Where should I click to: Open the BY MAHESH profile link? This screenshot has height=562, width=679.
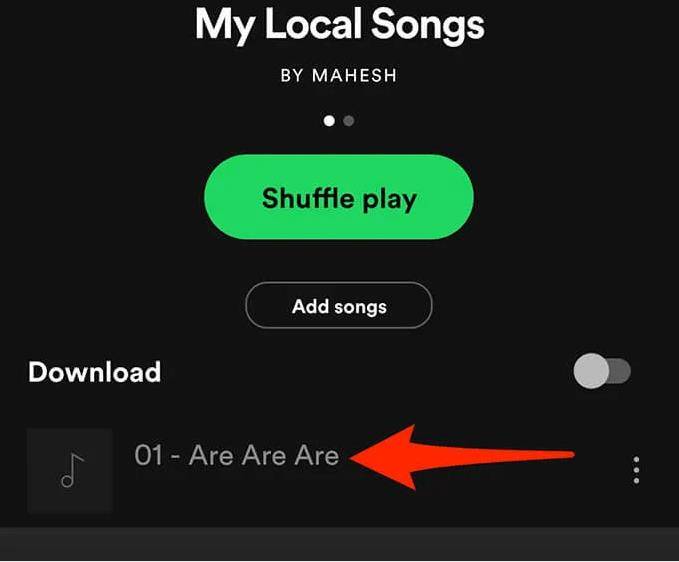339,75
